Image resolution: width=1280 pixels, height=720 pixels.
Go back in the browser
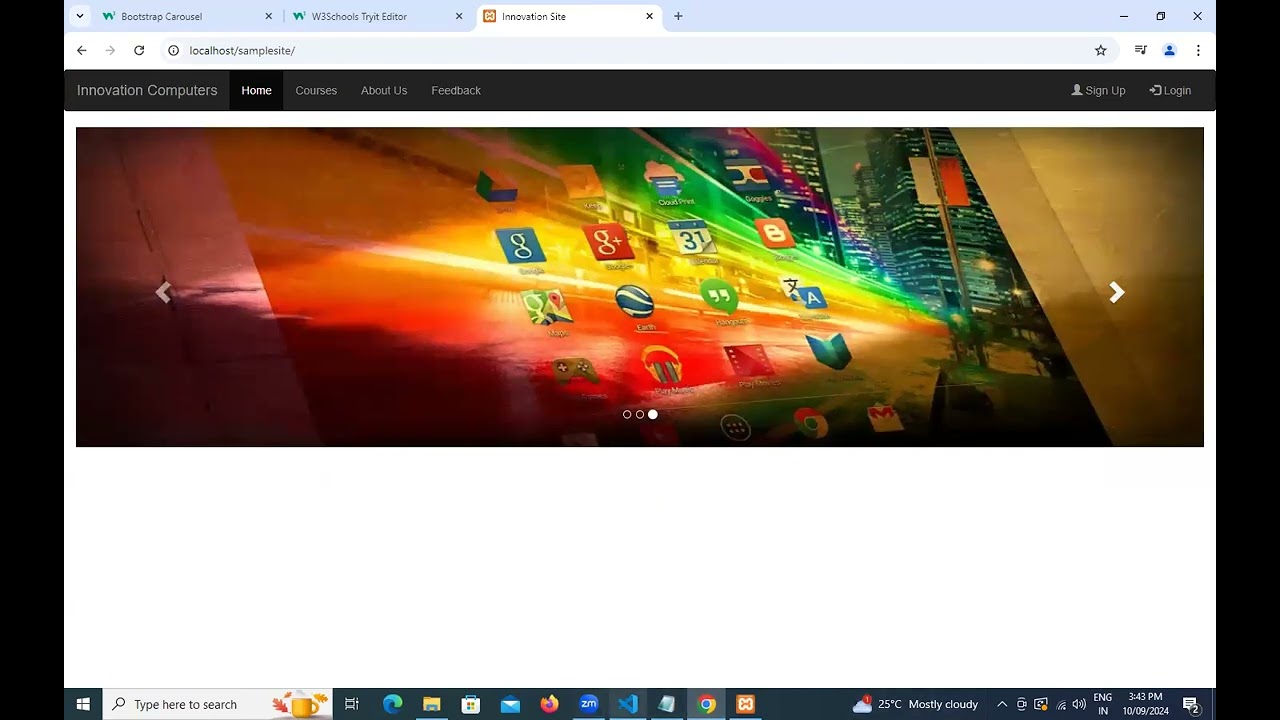pyautogui.click(x=82, y=50)
